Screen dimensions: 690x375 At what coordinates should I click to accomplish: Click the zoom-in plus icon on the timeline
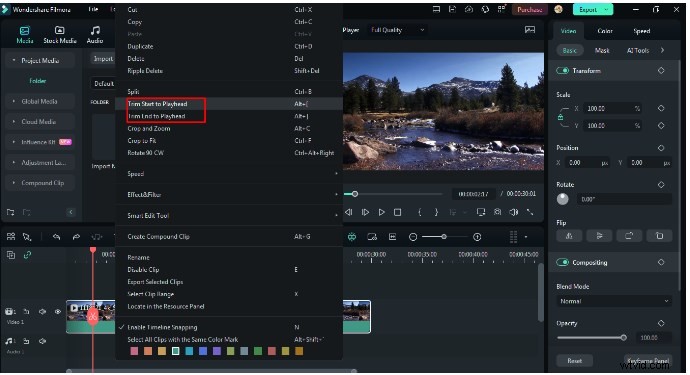pyautogui.click(x=477, y=237)
